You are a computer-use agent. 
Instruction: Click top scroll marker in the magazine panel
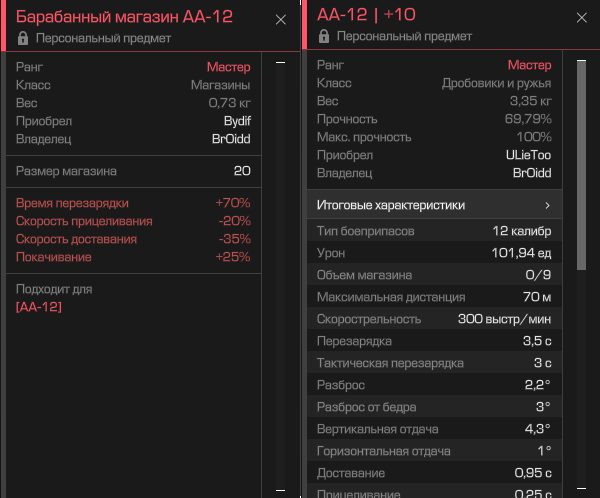pyautogui.click(x=280, y=62)
